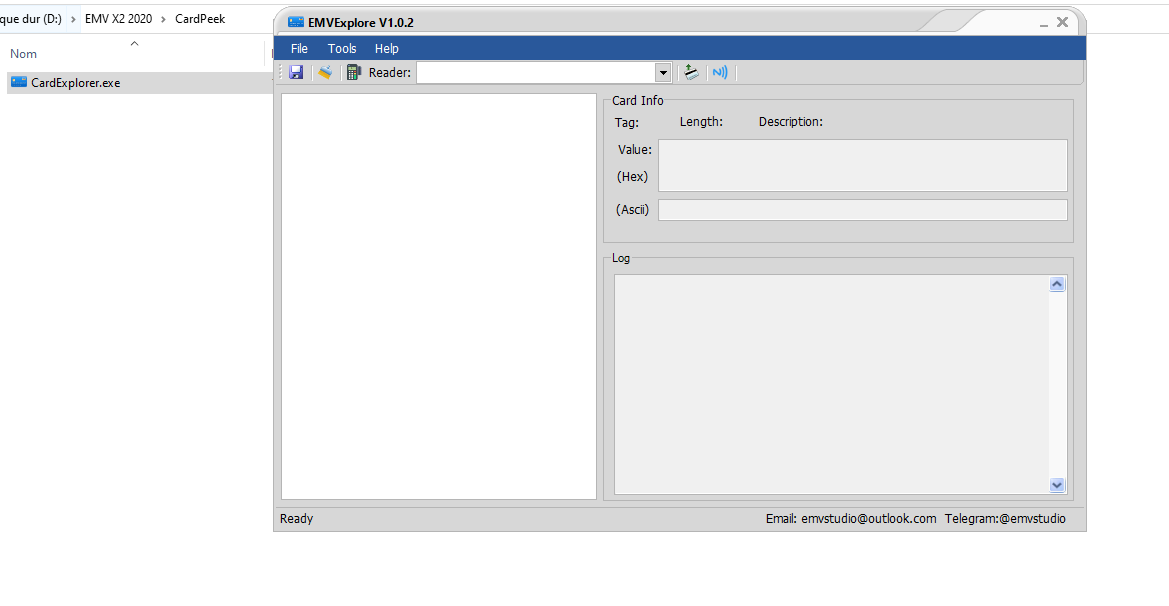The width and height of the screenshot is (1169, 606).
Task: Click the card reader terminal icon
Action: pyautogui.click(x=354, y=72)
